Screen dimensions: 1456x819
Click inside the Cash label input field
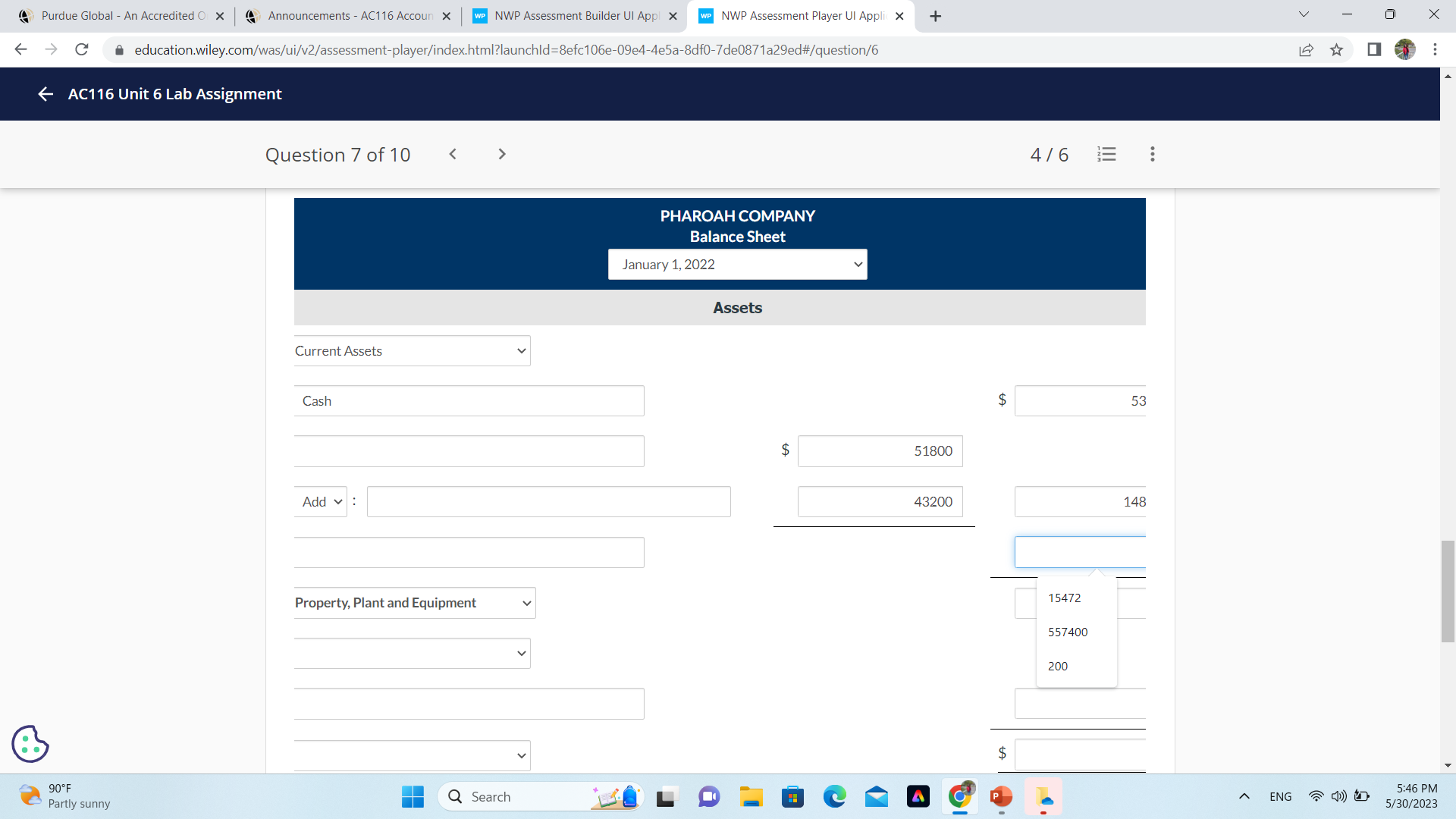pos(469,400)
